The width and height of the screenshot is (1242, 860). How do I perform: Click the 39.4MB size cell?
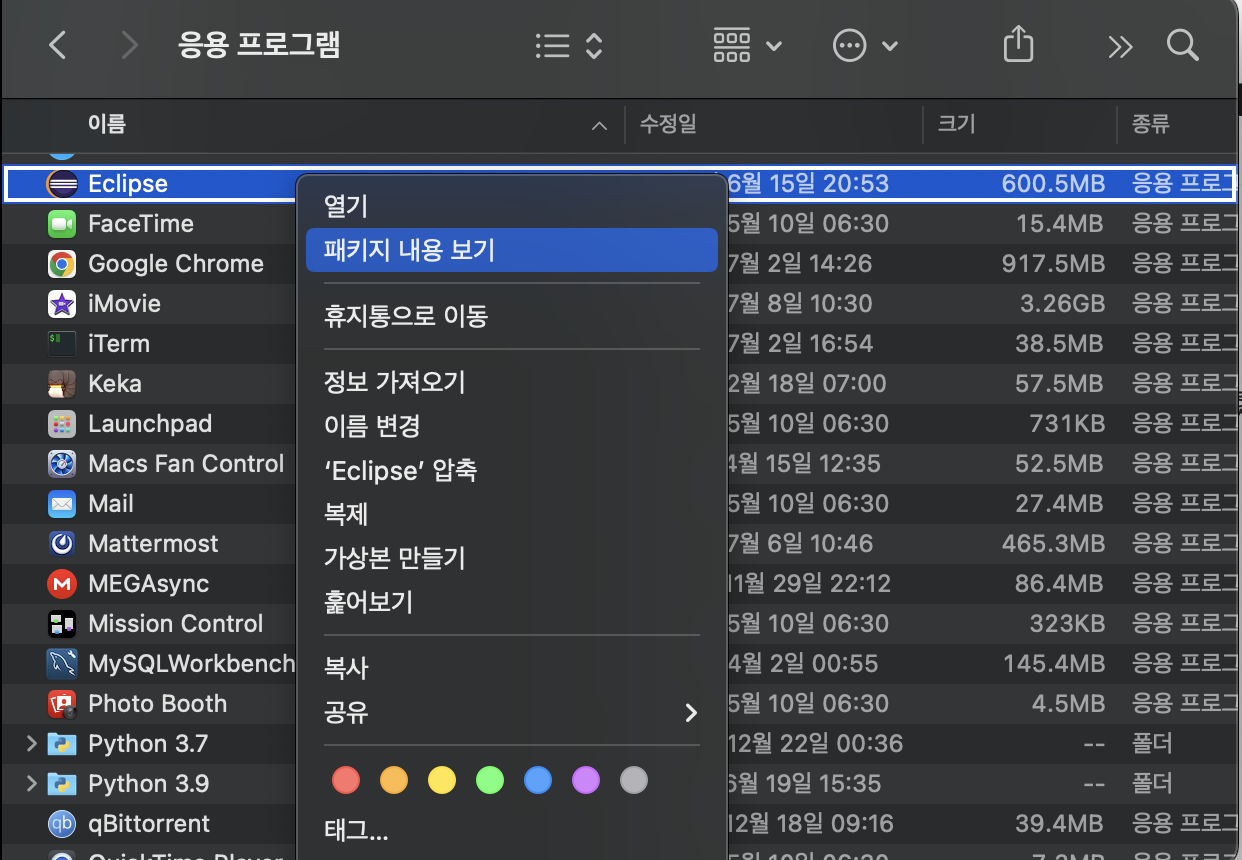point(1061,824)
